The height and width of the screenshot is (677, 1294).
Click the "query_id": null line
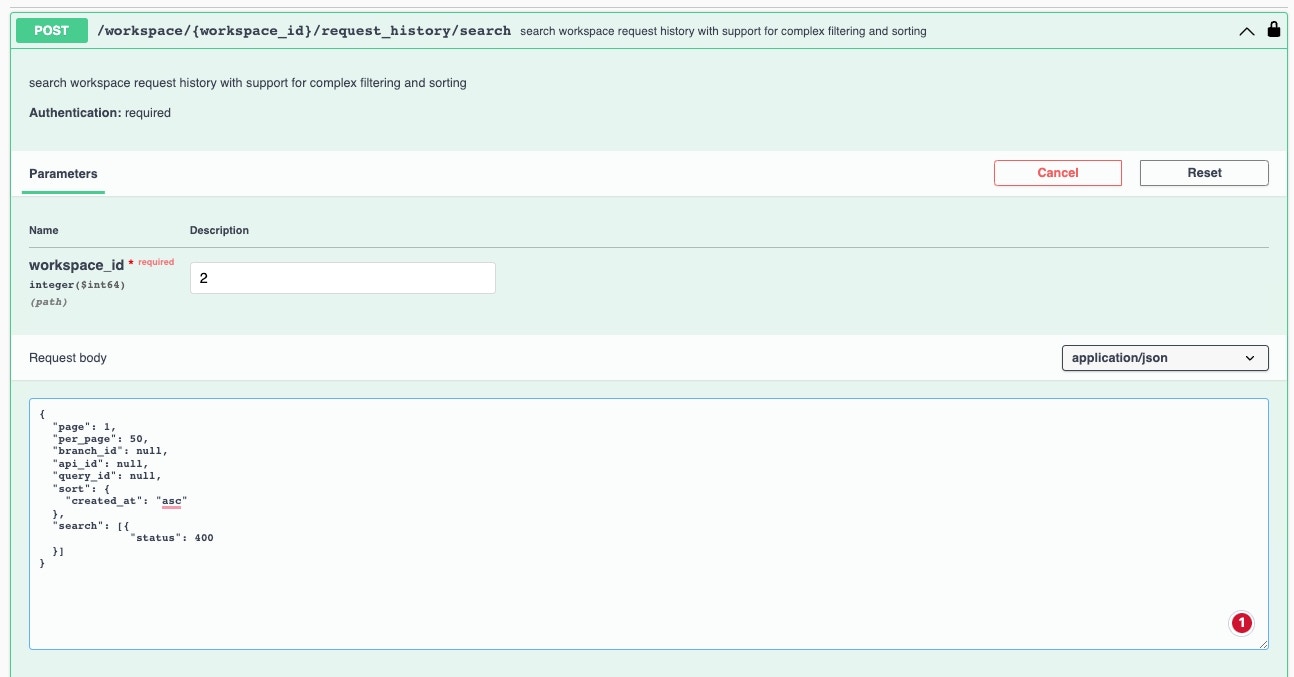(106, 476)
